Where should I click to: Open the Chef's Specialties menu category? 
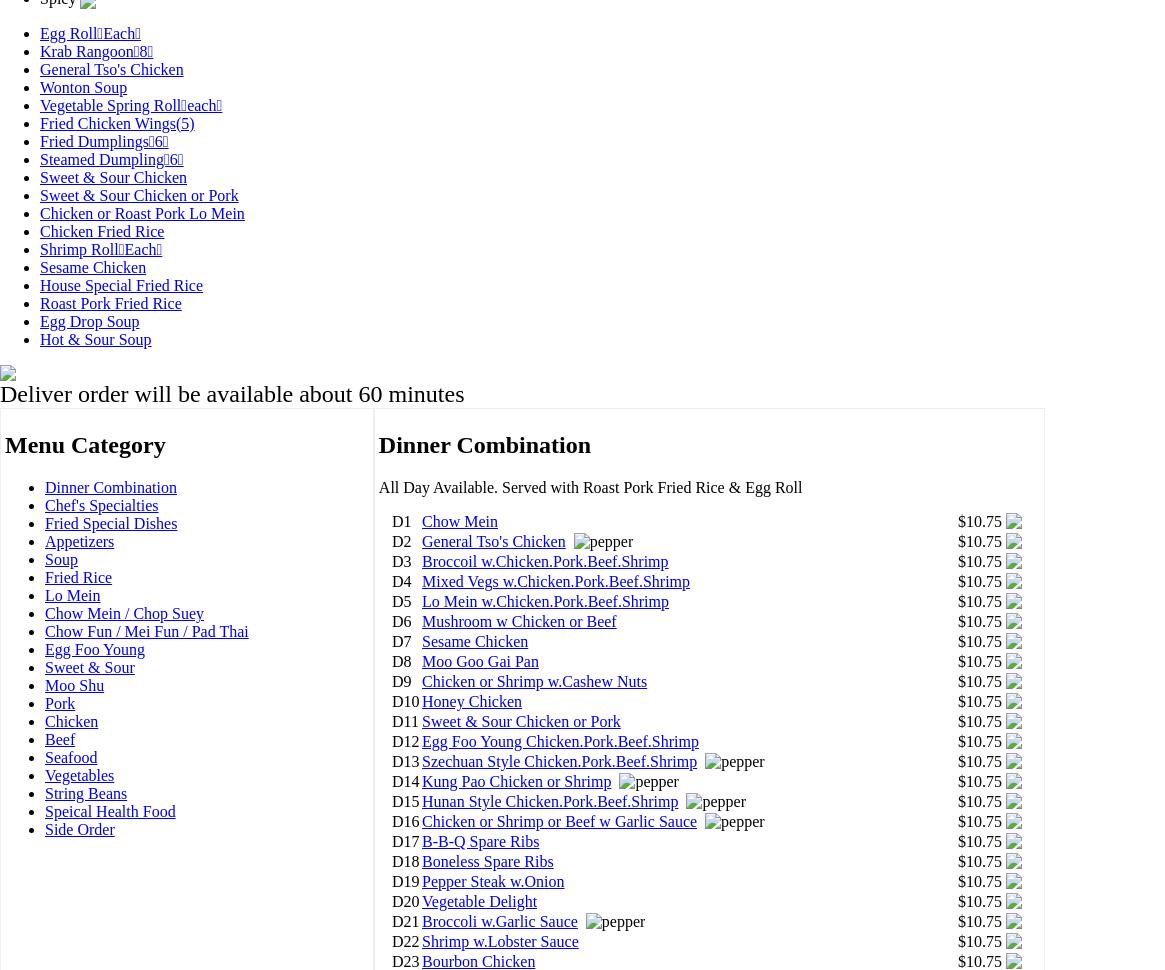tap(101, 506)
